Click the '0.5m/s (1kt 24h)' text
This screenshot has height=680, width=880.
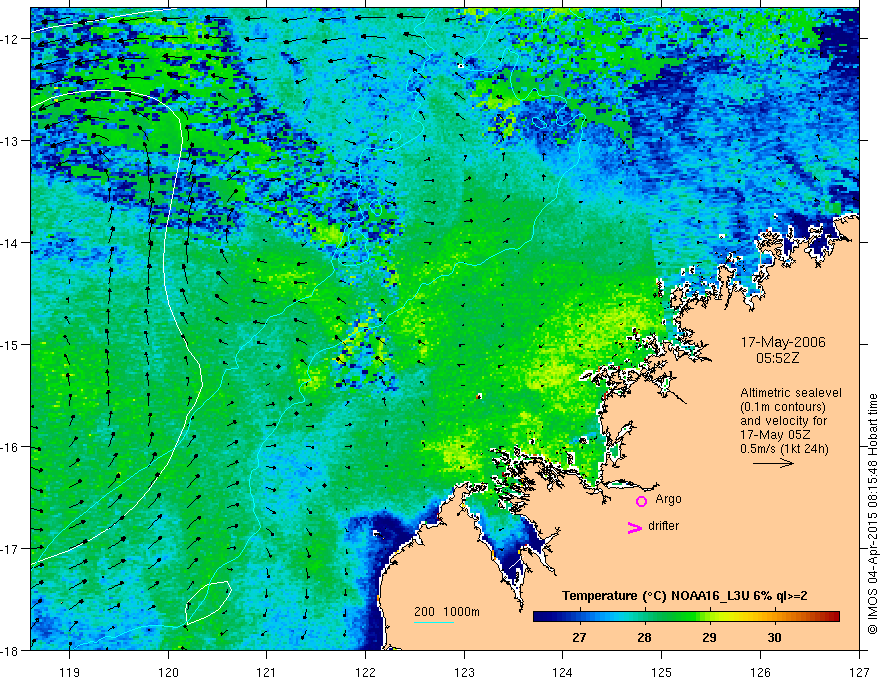click(x=784, y=449)
